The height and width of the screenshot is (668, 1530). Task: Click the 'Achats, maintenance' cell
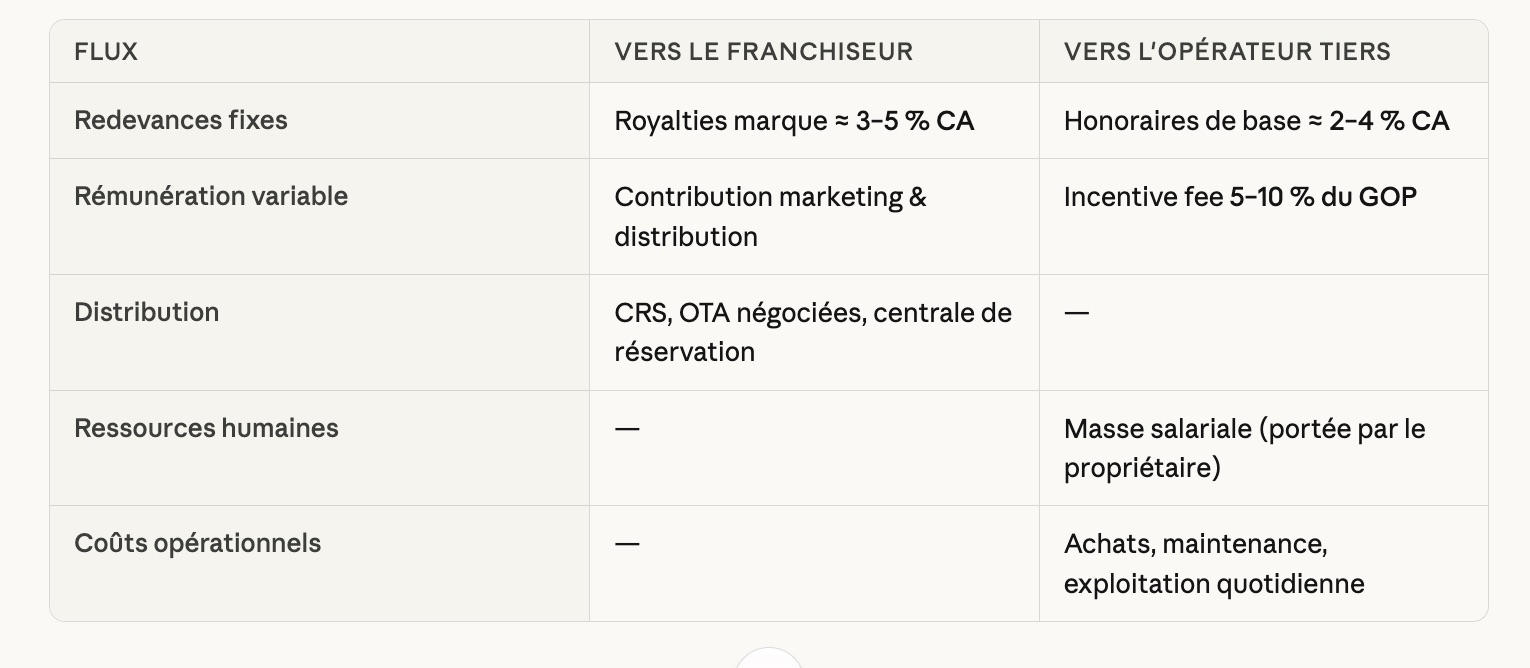(x=1214, y=563)
